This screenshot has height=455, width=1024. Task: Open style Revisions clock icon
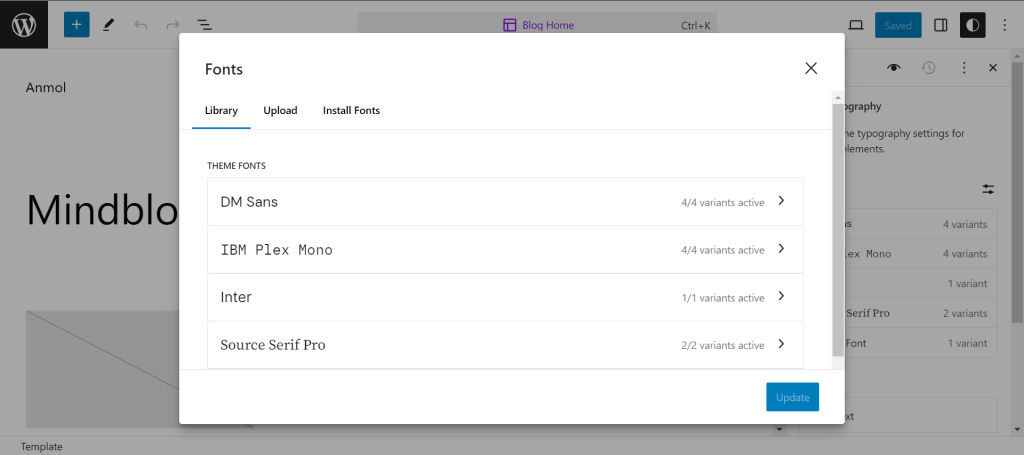pos(929,68)
